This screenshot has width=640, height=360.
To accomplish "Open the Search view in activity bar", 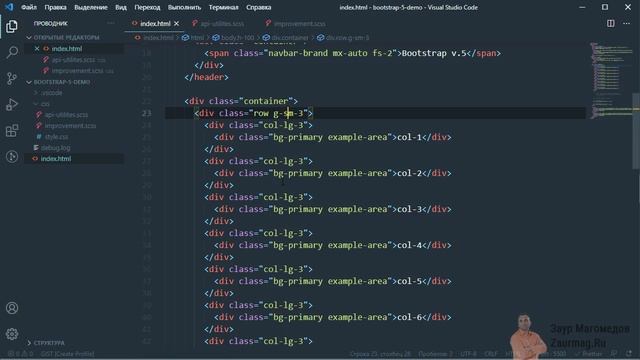I will point(12,52).
